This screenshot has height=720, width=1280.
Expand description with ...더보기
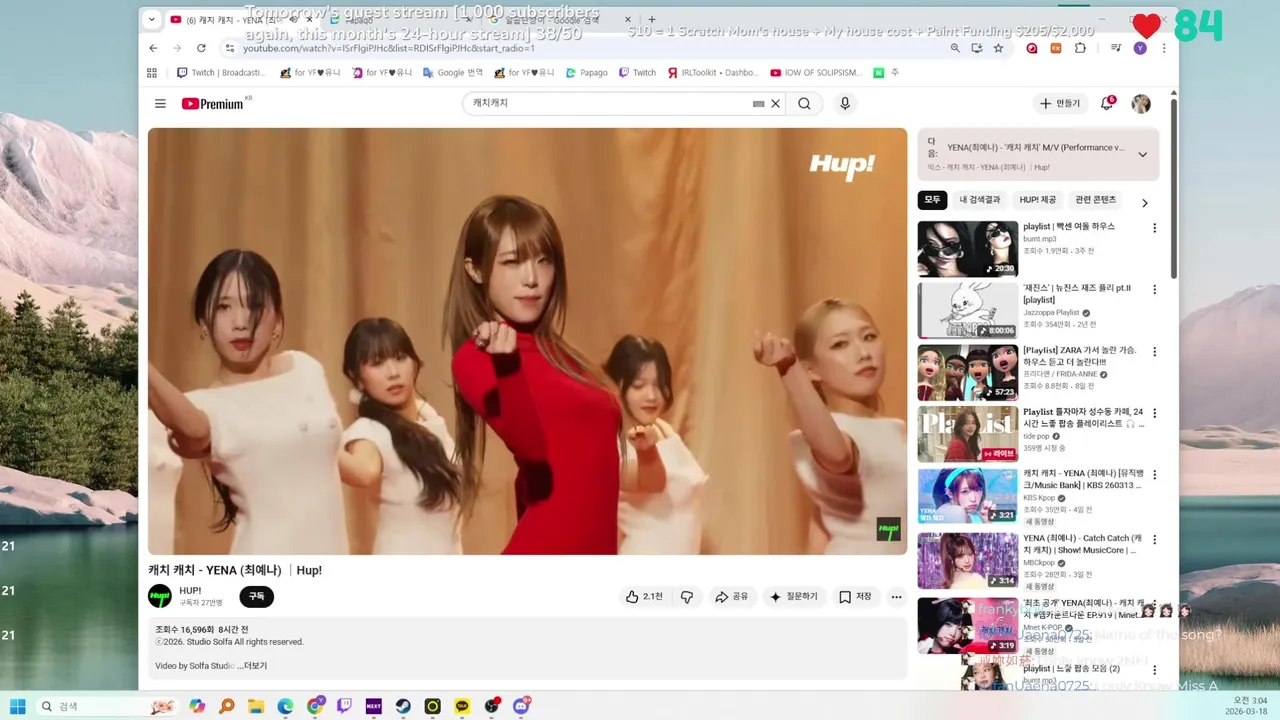tap(252, 666)
